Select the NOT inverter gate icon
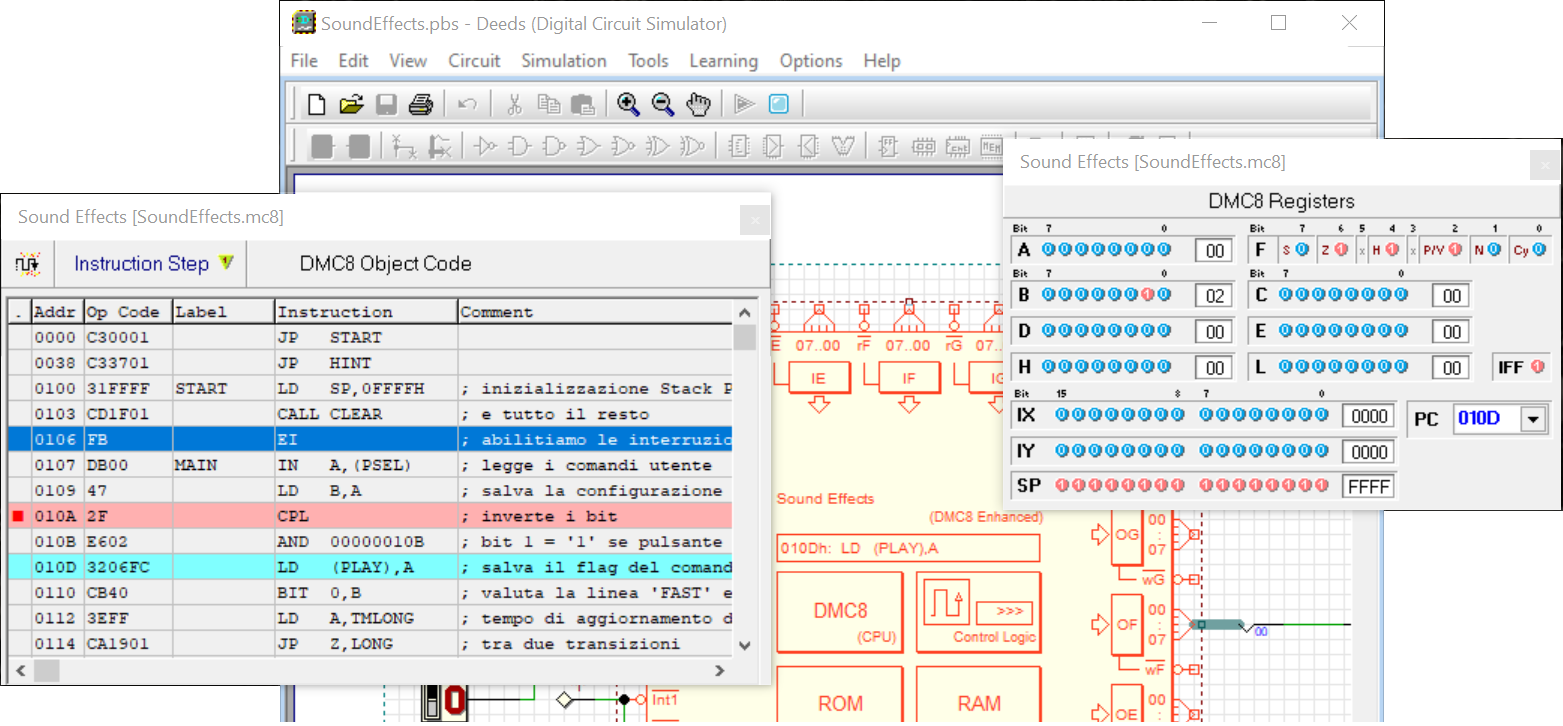 click(x=486, y=147)
